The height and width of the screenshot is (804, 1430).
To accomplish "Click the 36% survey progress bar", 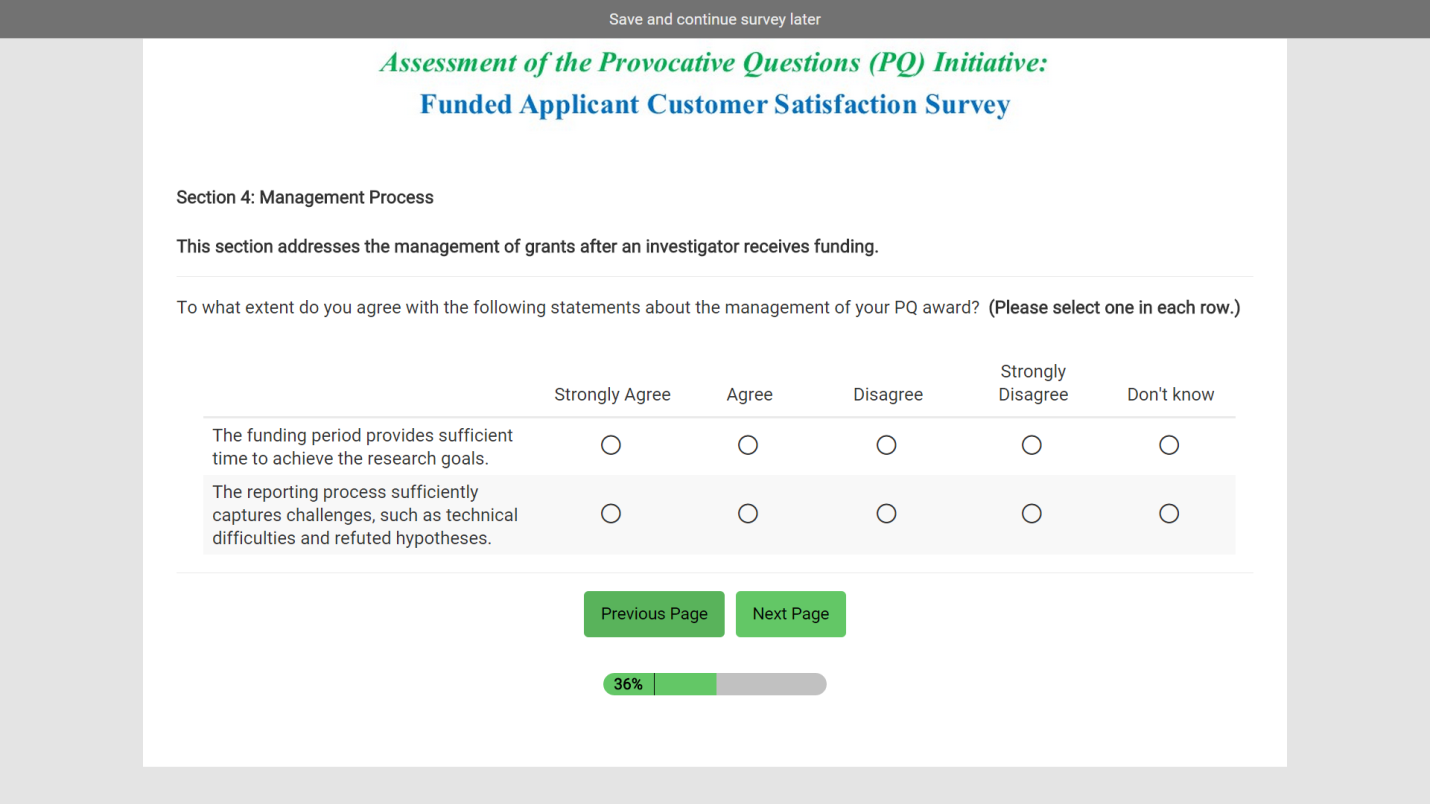I will point(715,684).
